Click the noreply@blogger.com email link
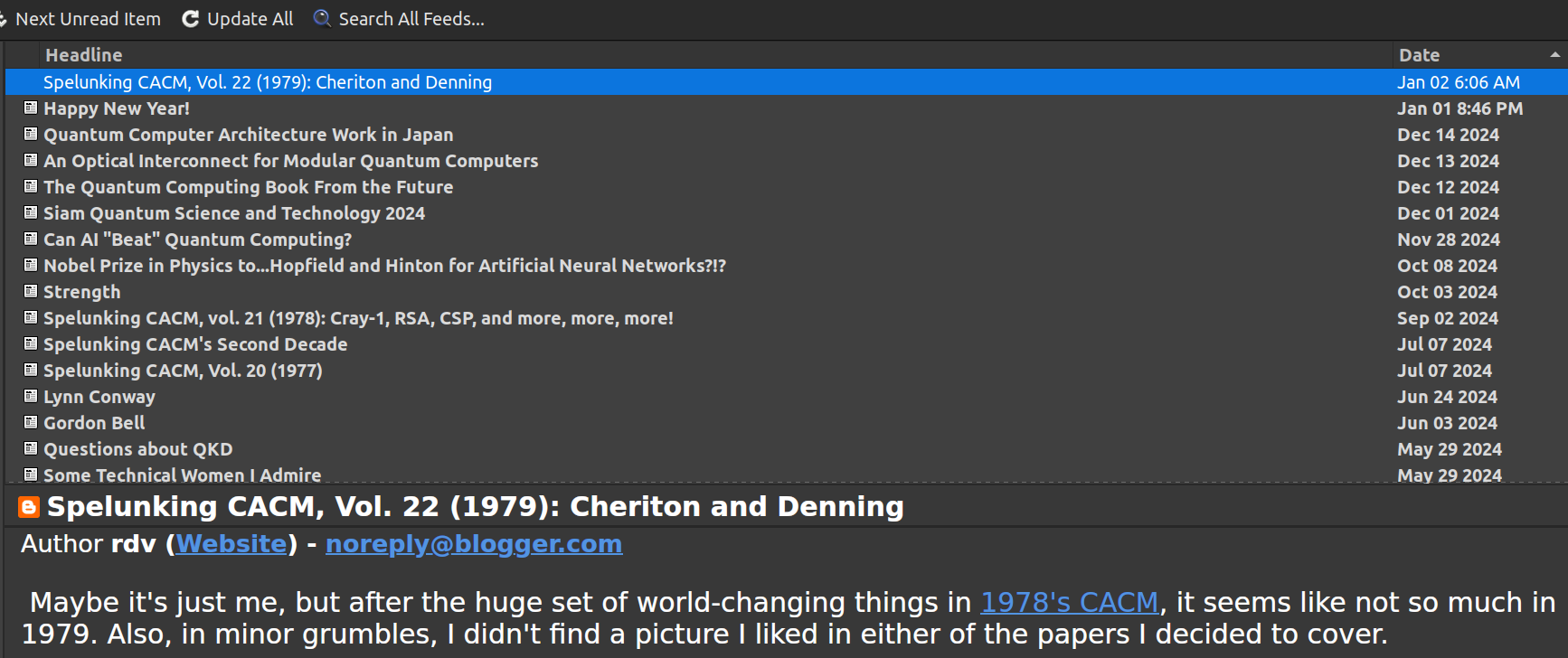This screenshot has height=658, width=1568. 473,544
